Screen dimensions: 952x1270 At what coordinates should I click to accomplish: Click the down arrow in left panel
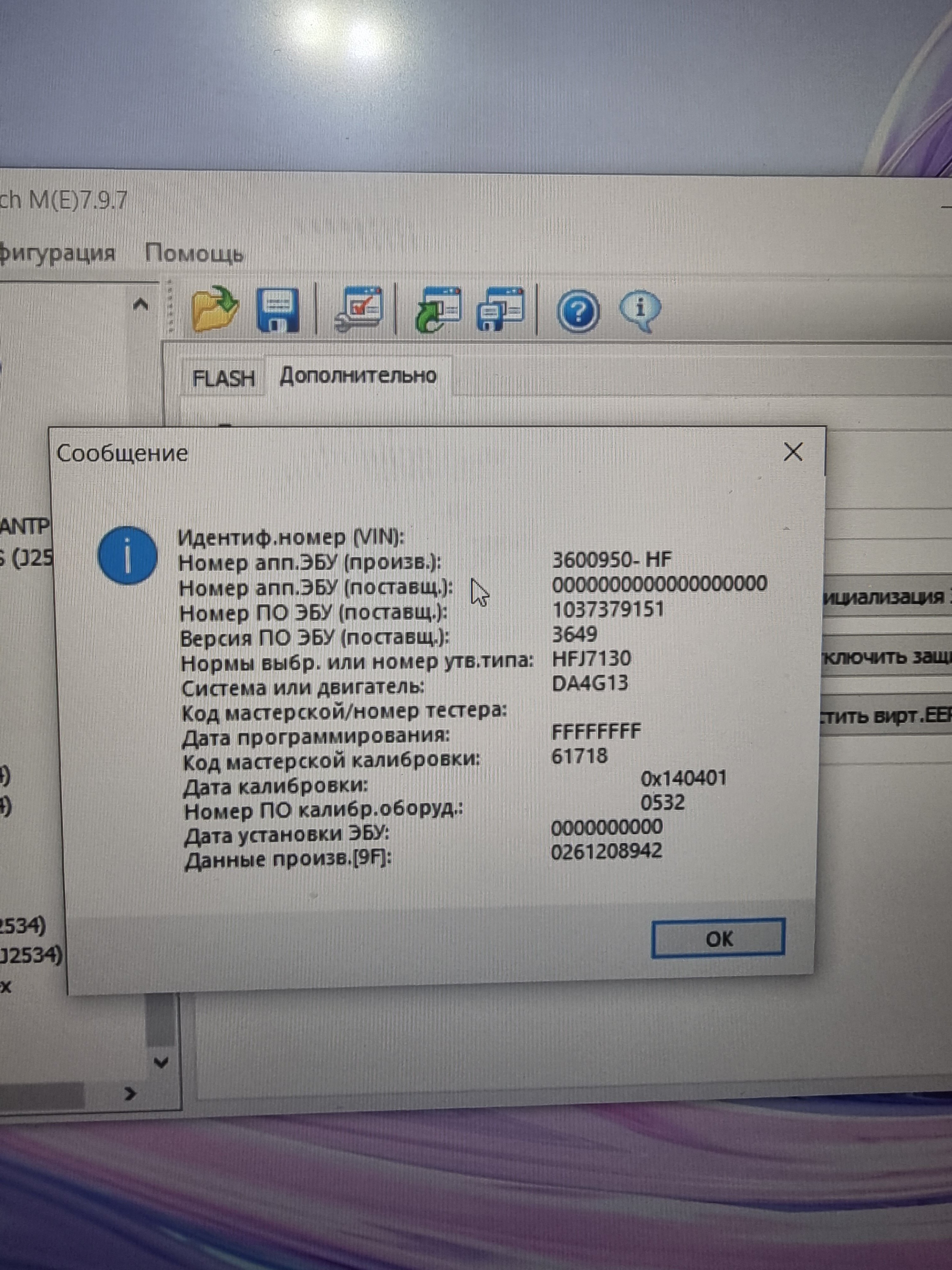pos(161,1063)
